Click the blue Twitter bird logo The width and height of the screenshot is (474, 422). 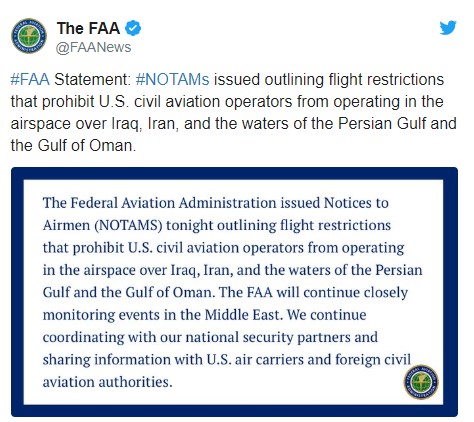(x=447, y=28)
